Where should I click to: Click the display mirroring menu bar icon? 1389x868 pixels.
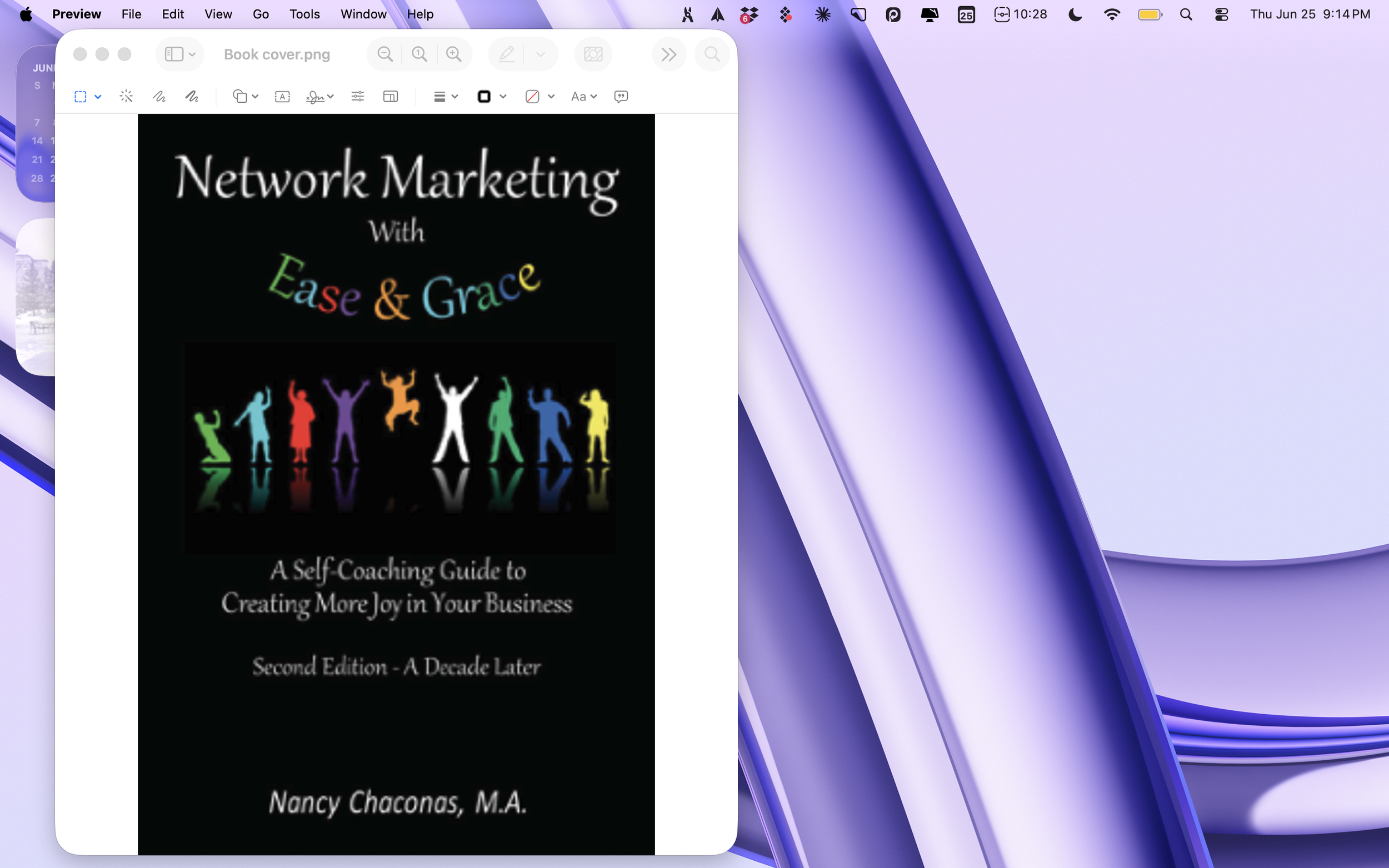click(x=929, y=14)
